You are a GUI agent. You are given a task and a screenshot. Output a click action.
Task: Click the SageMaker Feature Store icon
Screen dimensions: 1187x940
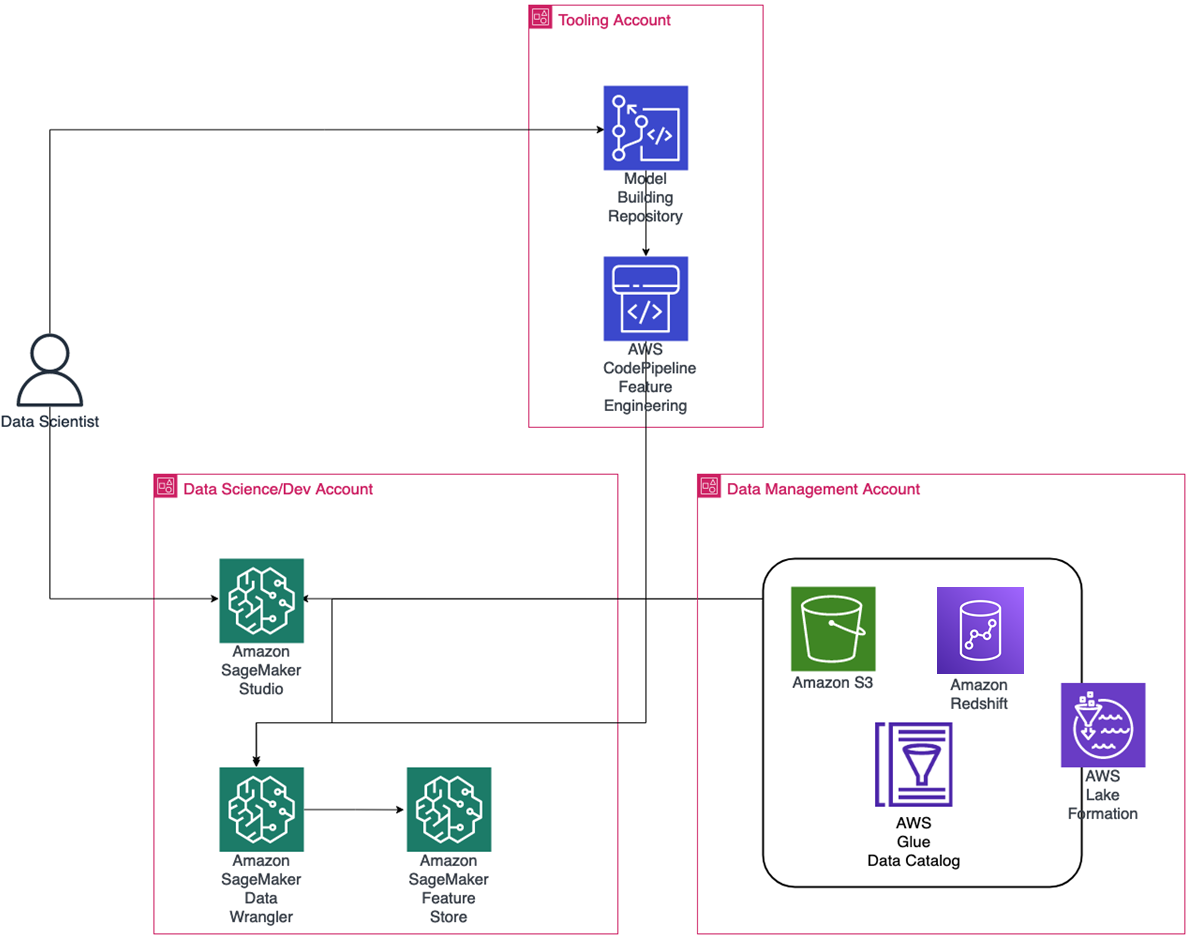[449, 810]
